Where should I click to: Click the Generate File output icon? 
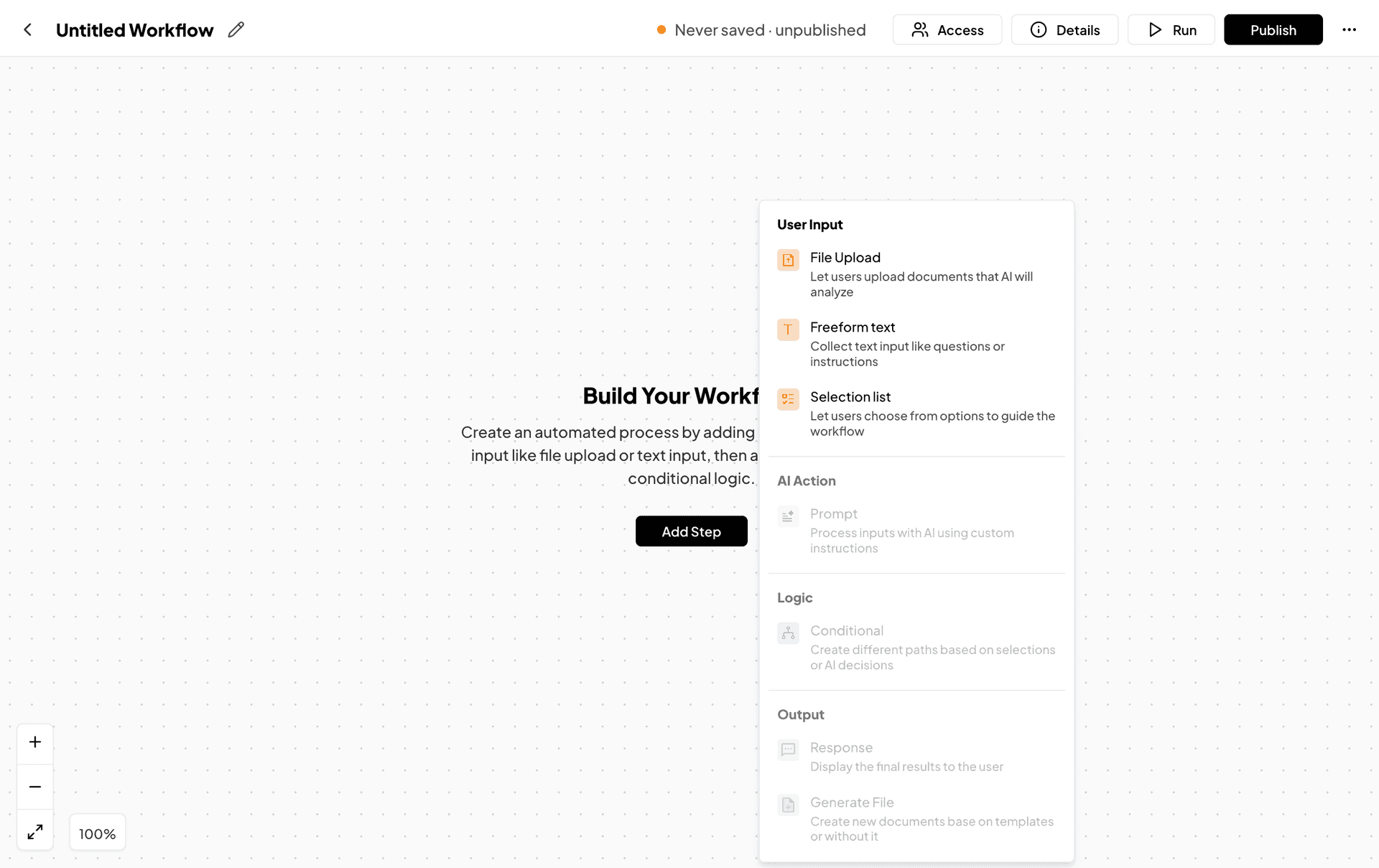click(788, 805)
